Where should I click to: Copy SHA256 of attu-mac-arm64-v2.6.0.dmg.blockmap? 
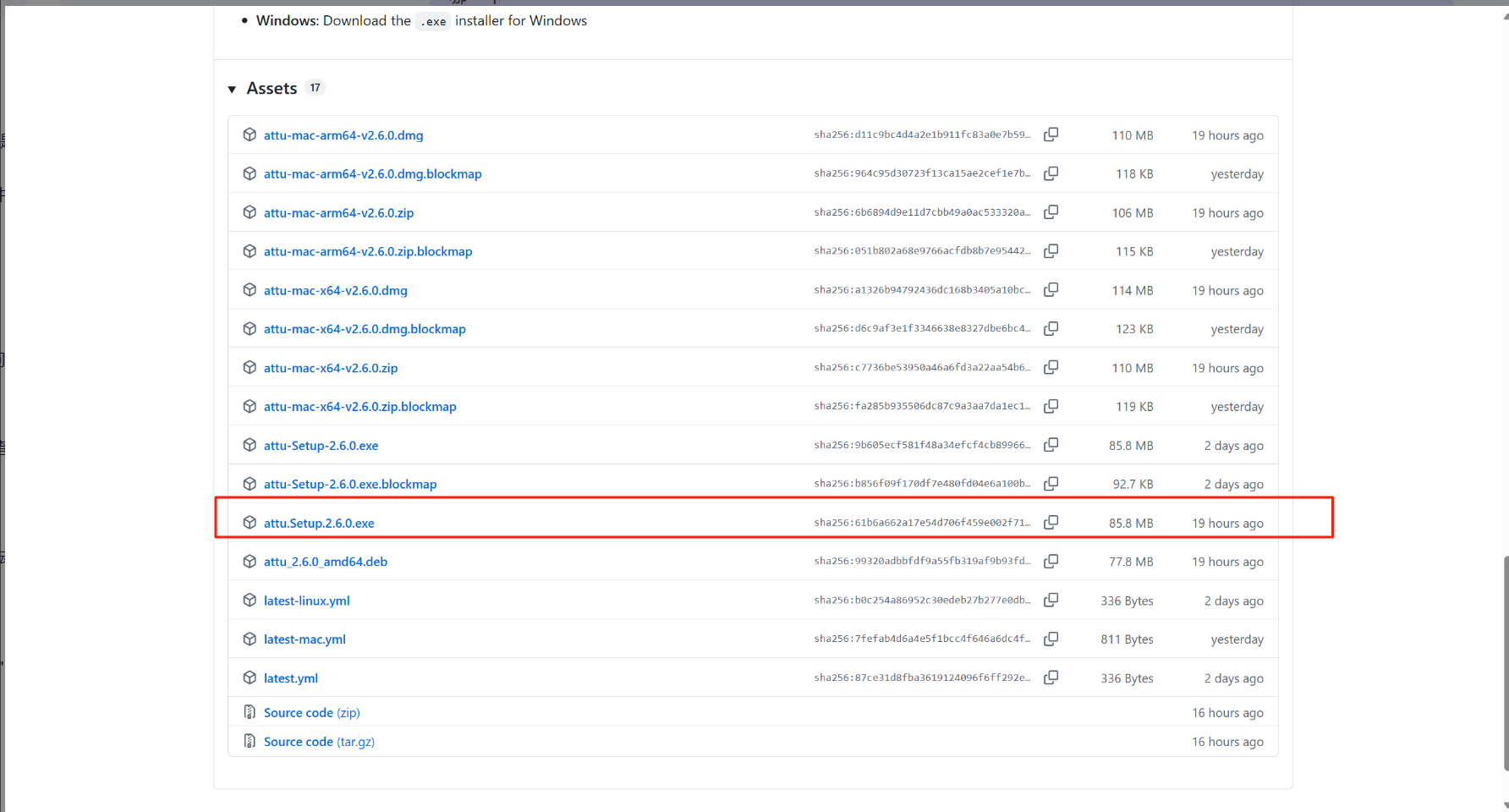1051,173
